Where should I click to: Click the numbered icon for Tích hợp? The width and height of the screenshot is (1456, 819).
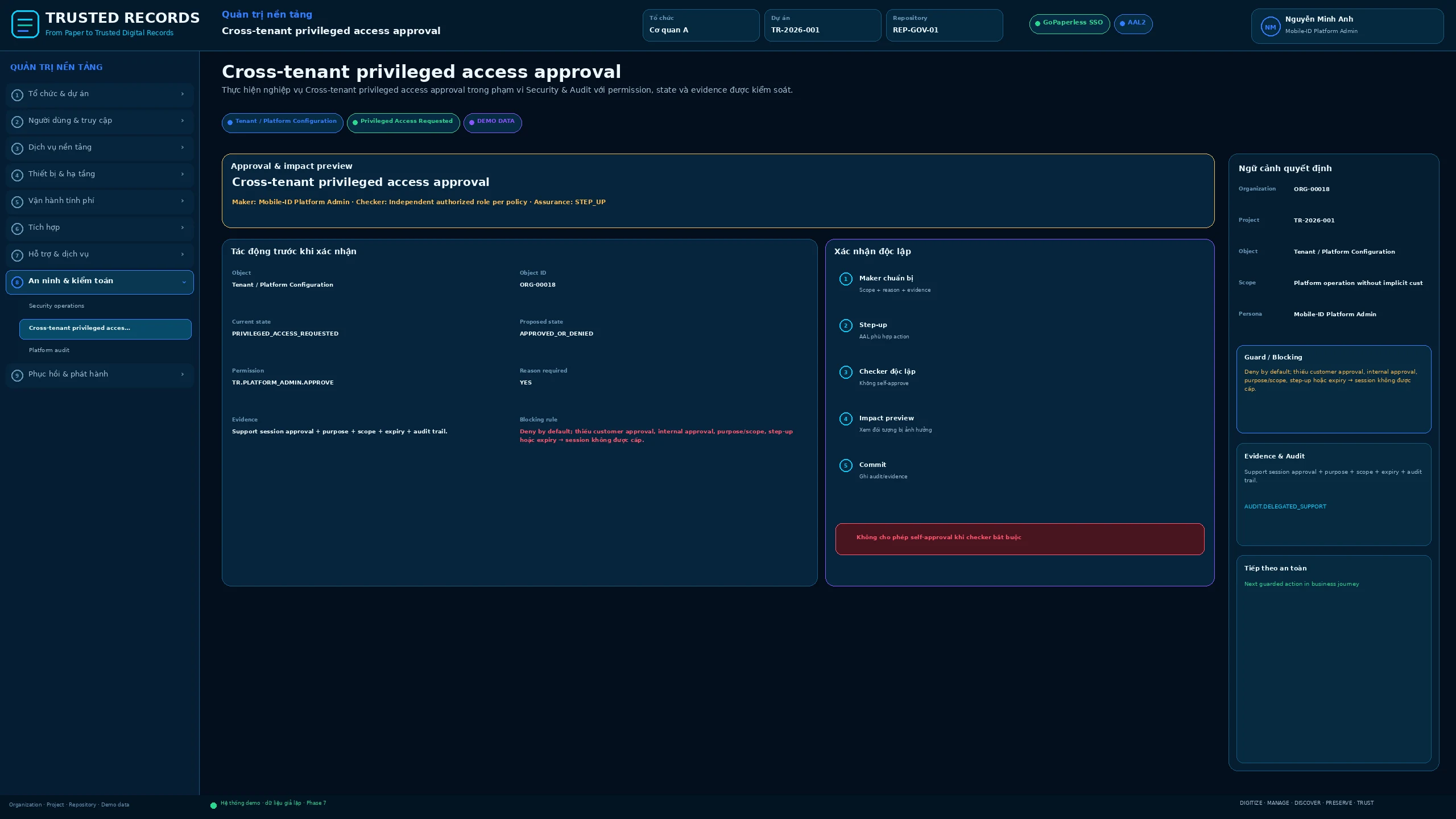tap(17, 229)
